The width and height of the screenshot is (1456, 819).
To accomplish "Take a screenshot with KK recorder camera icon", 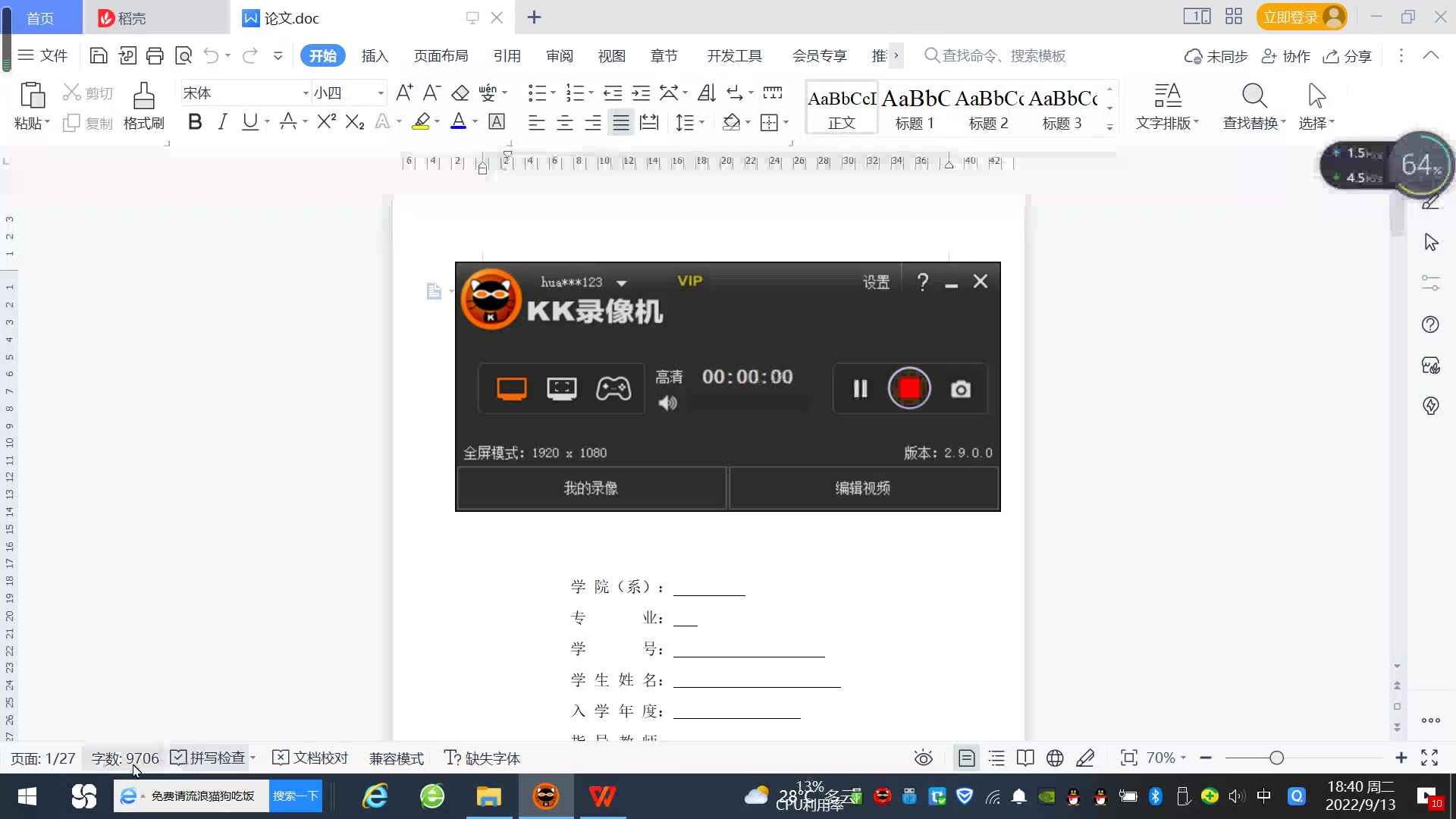I will [x=961, y=389].
